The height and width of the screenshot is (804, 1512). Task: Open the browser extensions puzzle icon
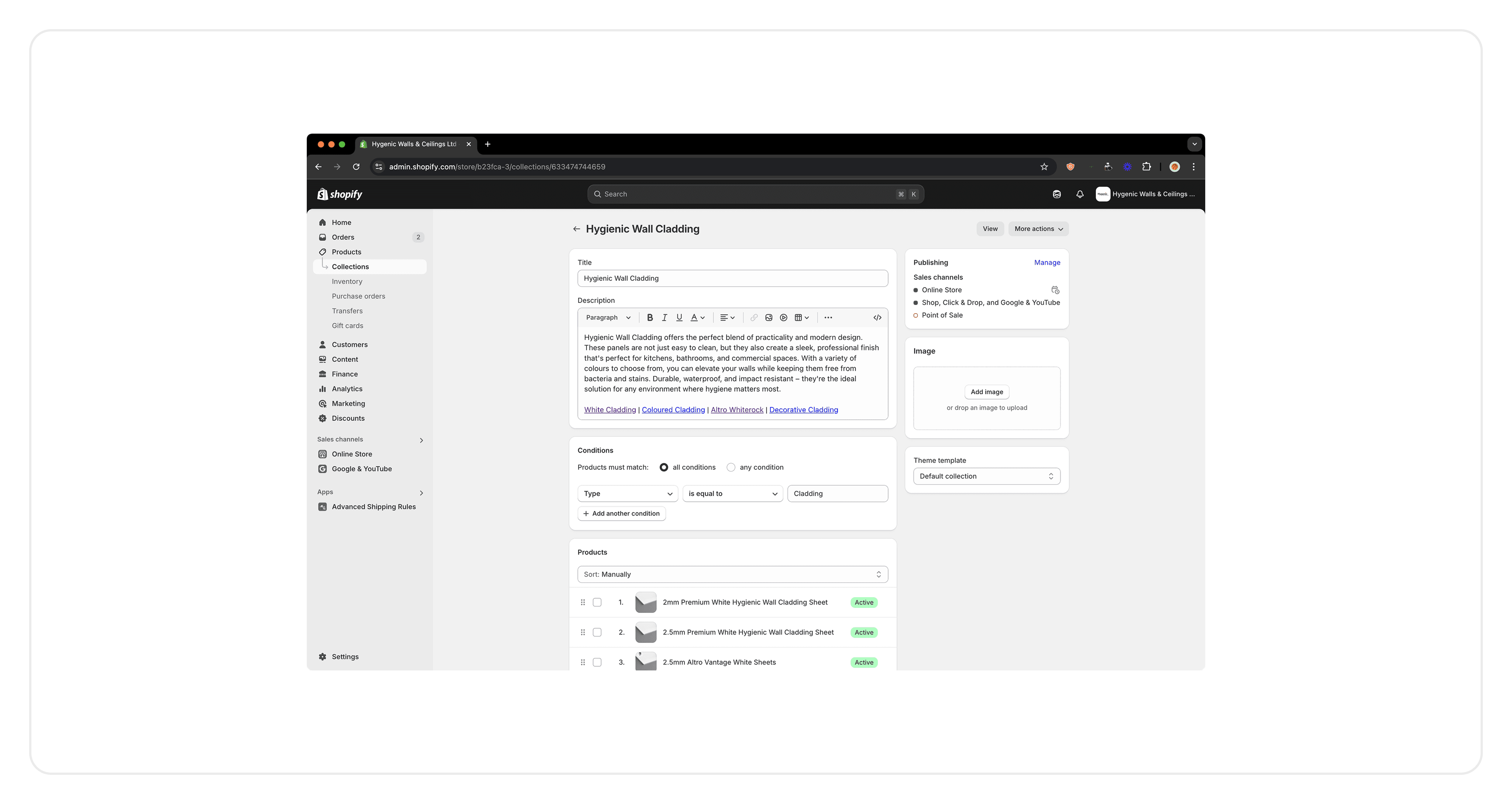coord(1146,167)
